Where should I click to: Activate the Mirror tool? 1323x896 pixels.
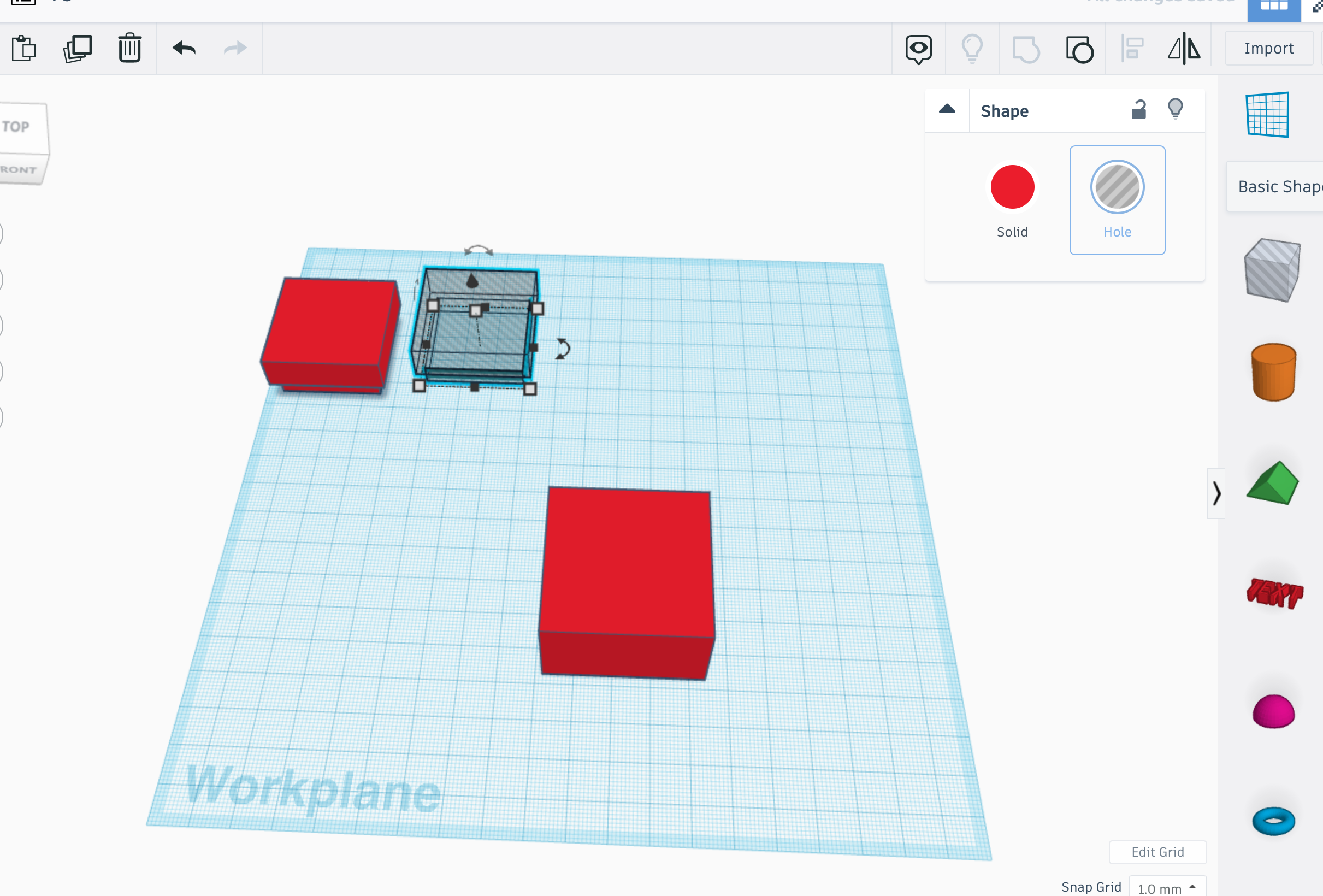[1184, 49]
